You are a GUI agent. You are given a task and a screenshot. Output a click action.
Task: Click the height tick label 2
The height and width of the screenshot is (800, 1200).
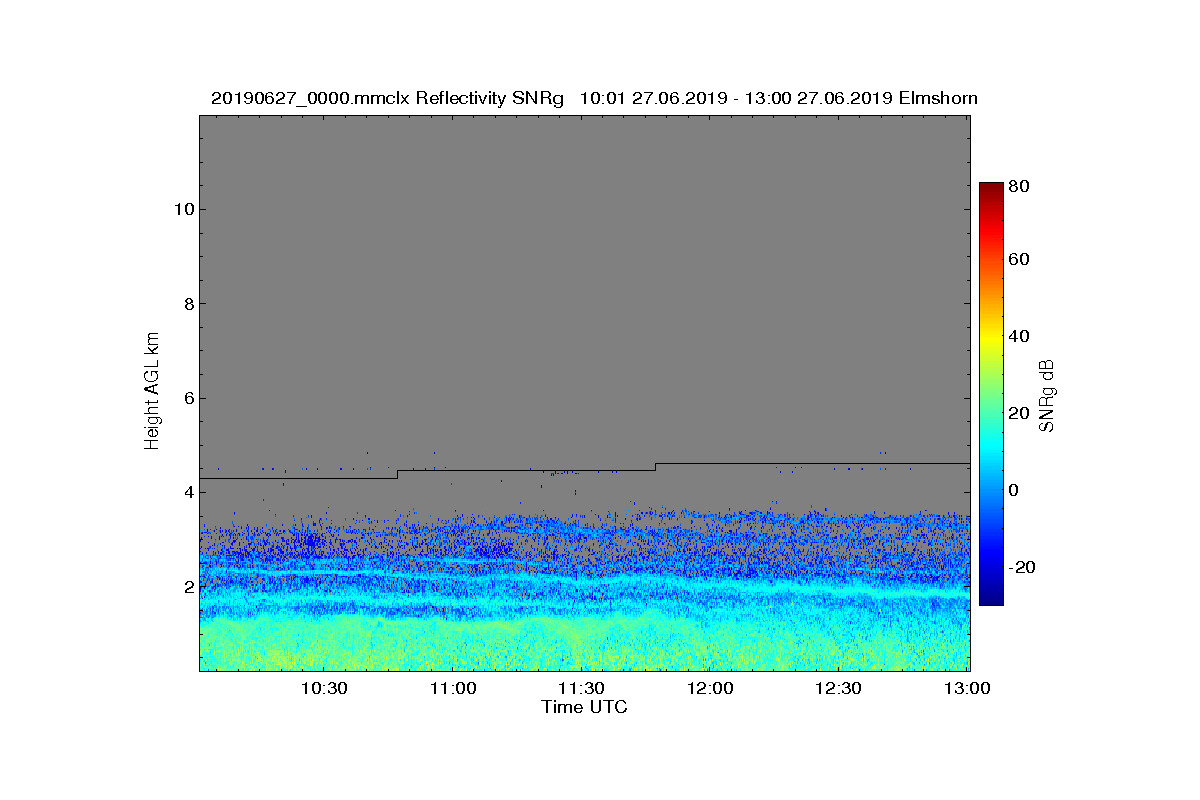187,587
